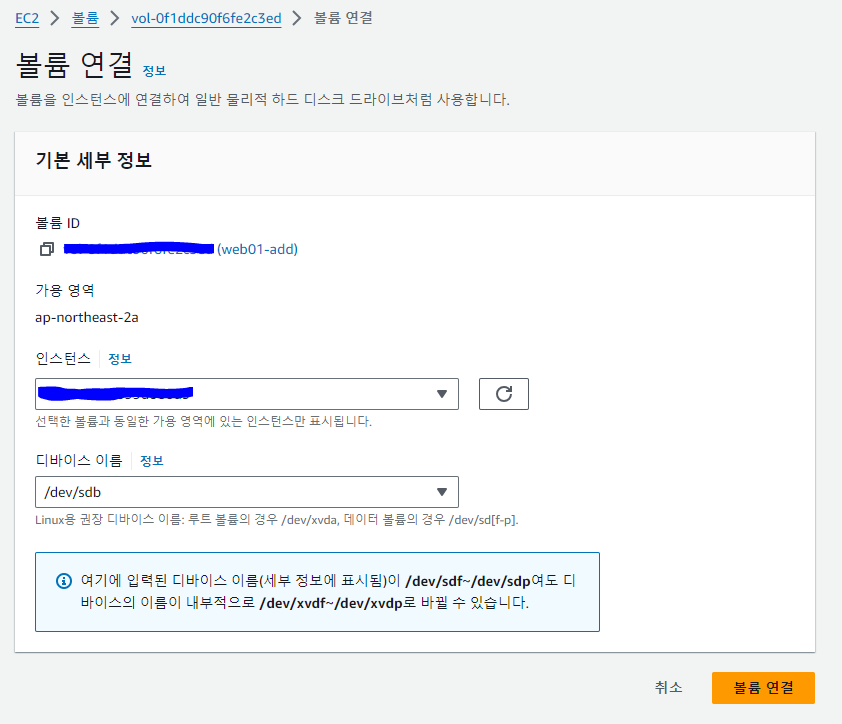Image resolution: width=842 pixels, height=724 pixels.
Task: Click the refresh button beside the instance selector
Action: [503, 393]
